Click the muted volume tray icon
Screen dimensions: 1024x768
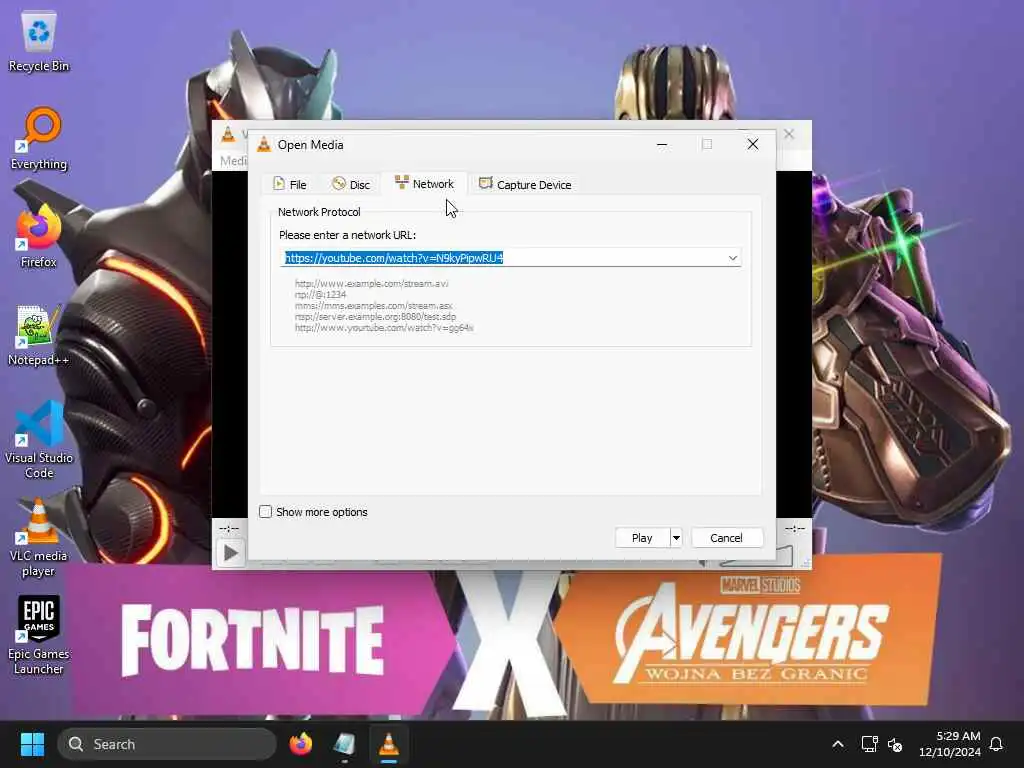coord(895,744)
